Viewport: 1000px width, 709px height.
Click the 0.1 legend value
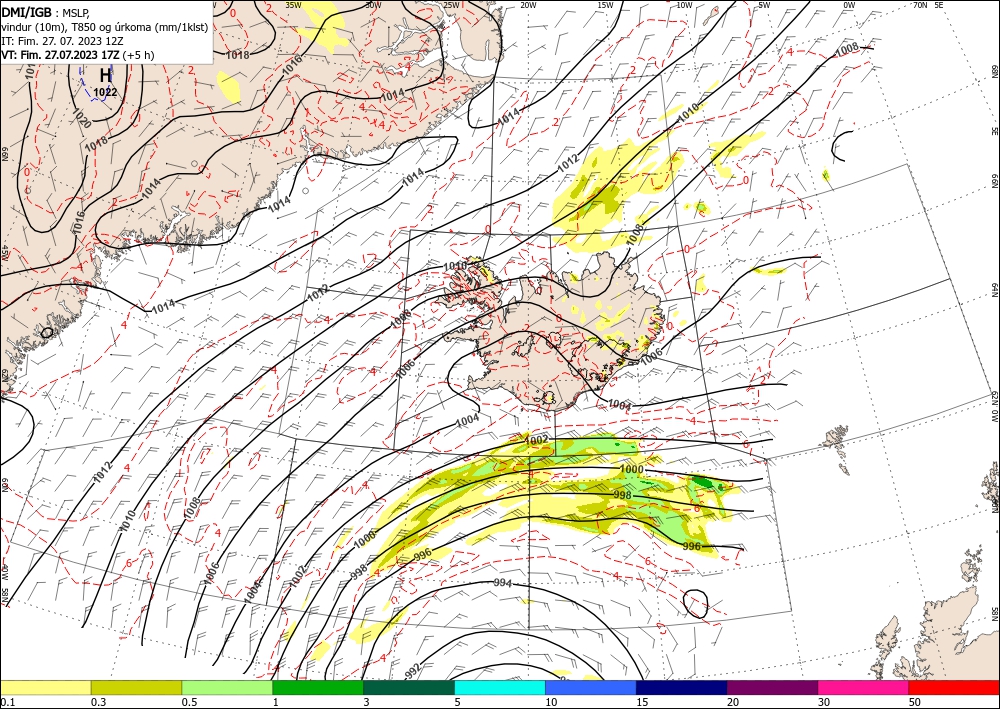coord(7,702)
